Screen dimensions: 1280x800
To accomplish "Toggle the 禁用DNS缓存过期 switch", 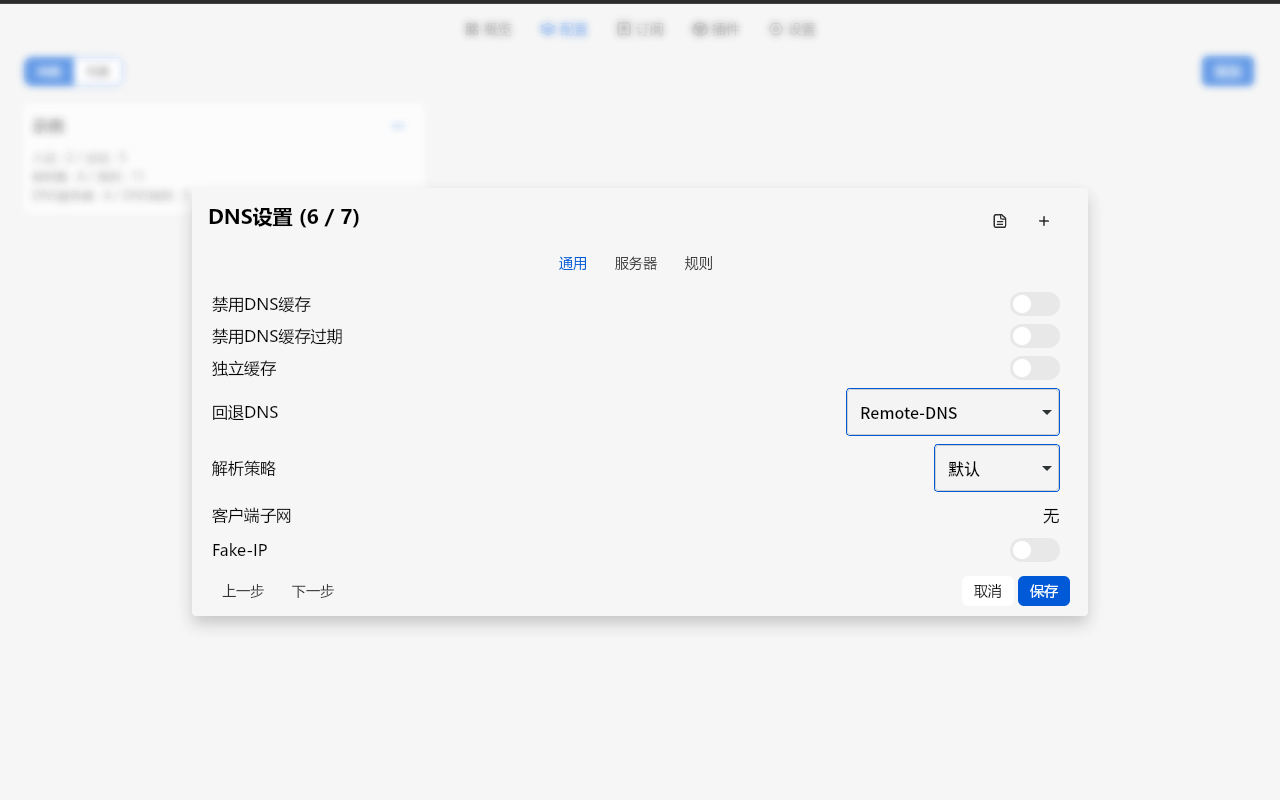I will click(1035, 336).
